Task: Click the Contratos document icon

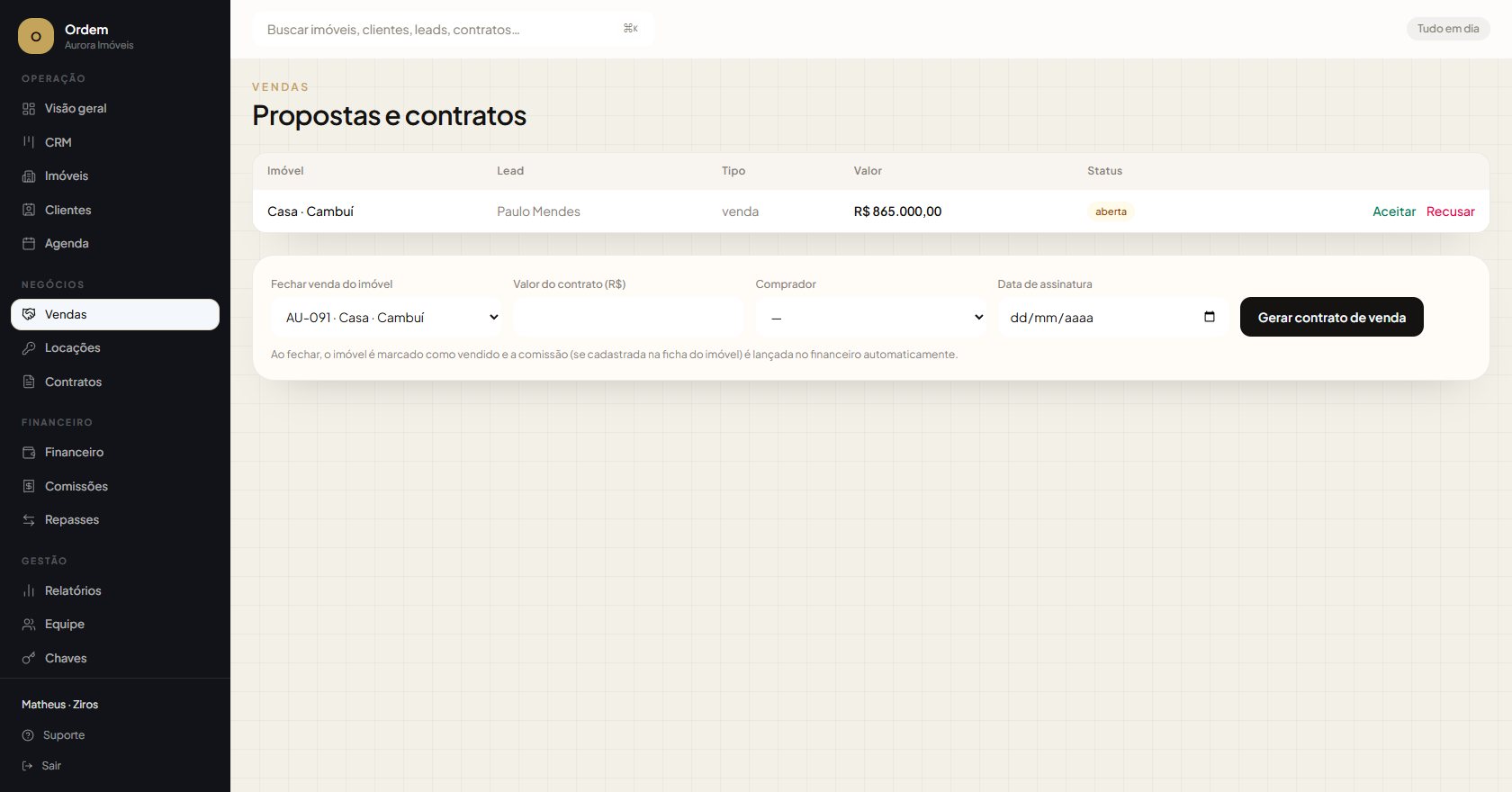Action: pos(29,382)
